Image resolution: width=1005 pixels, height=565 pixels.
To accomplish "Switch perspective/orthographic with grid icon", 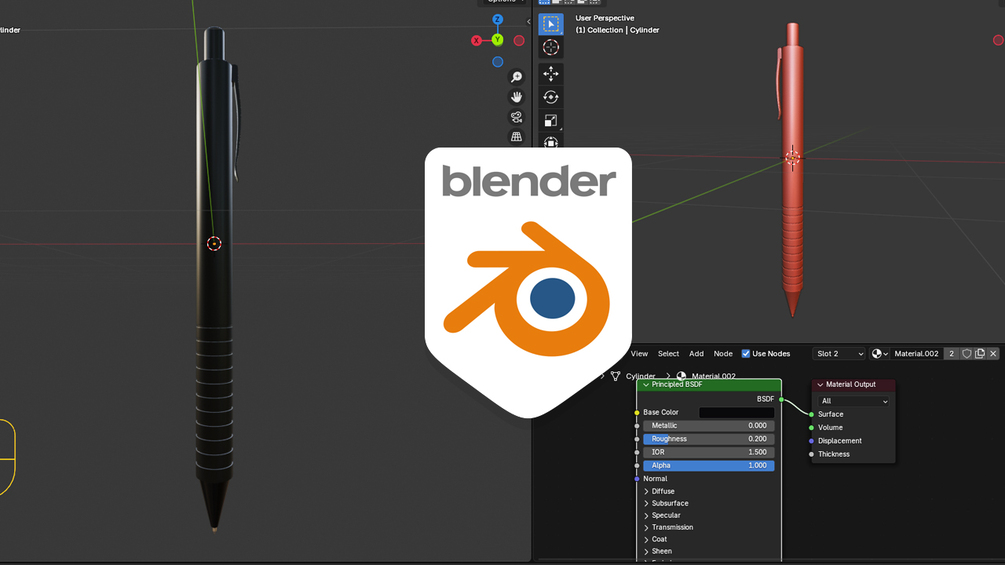I will [x=516, y=136].
